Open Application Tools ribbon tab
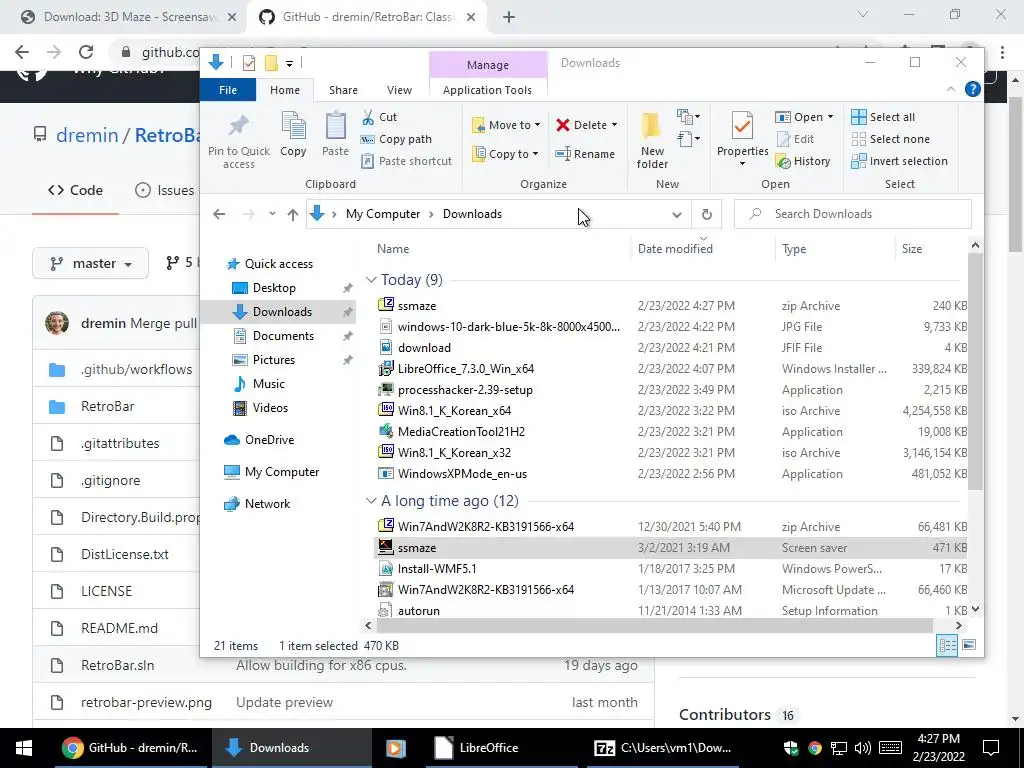This screenshot has width=1024, height=768. point(487,90)
